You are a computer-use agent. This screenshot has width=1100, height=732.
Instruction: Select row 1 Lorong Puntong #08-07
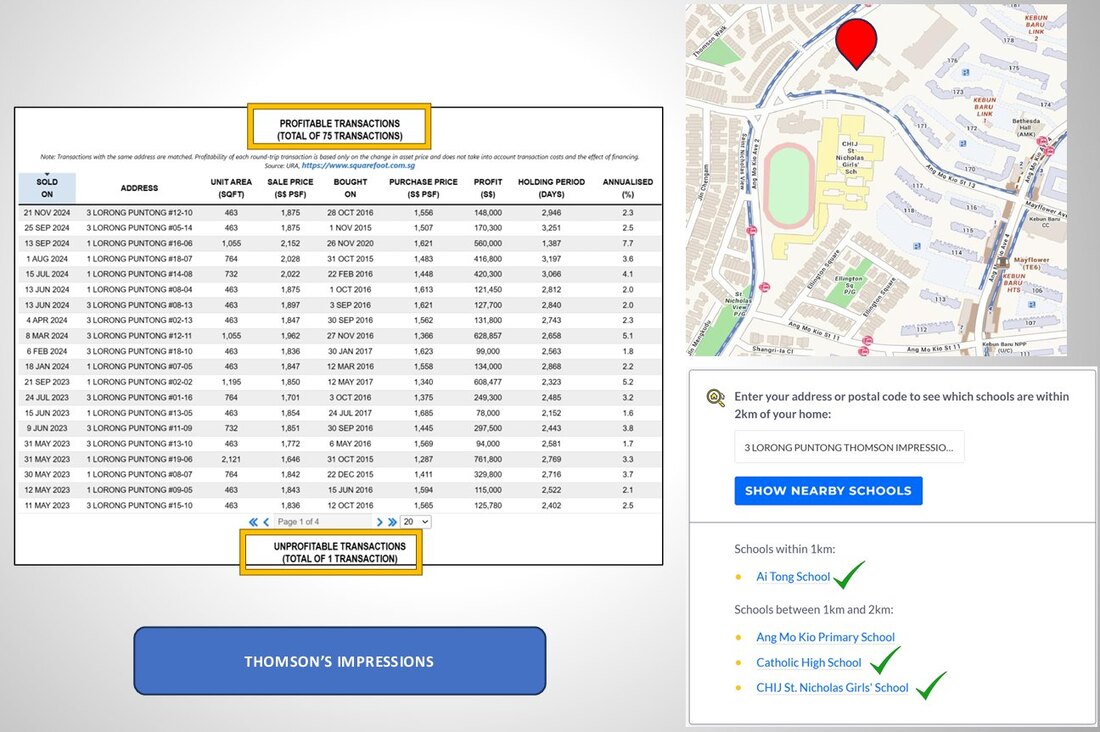click(x=340, y=474)
